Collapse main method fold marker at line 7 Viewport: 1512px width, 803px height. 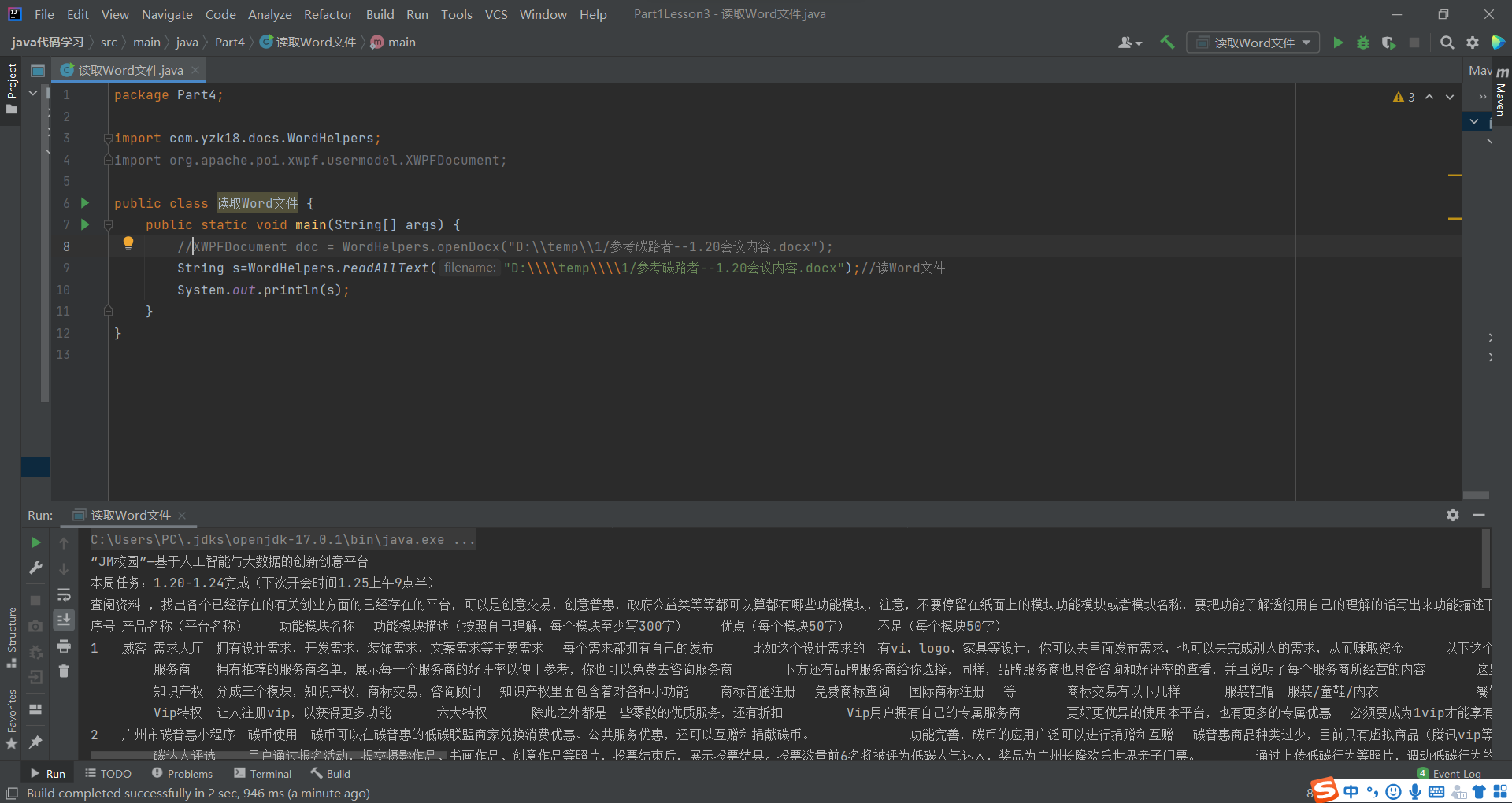(x=108, y=225)
